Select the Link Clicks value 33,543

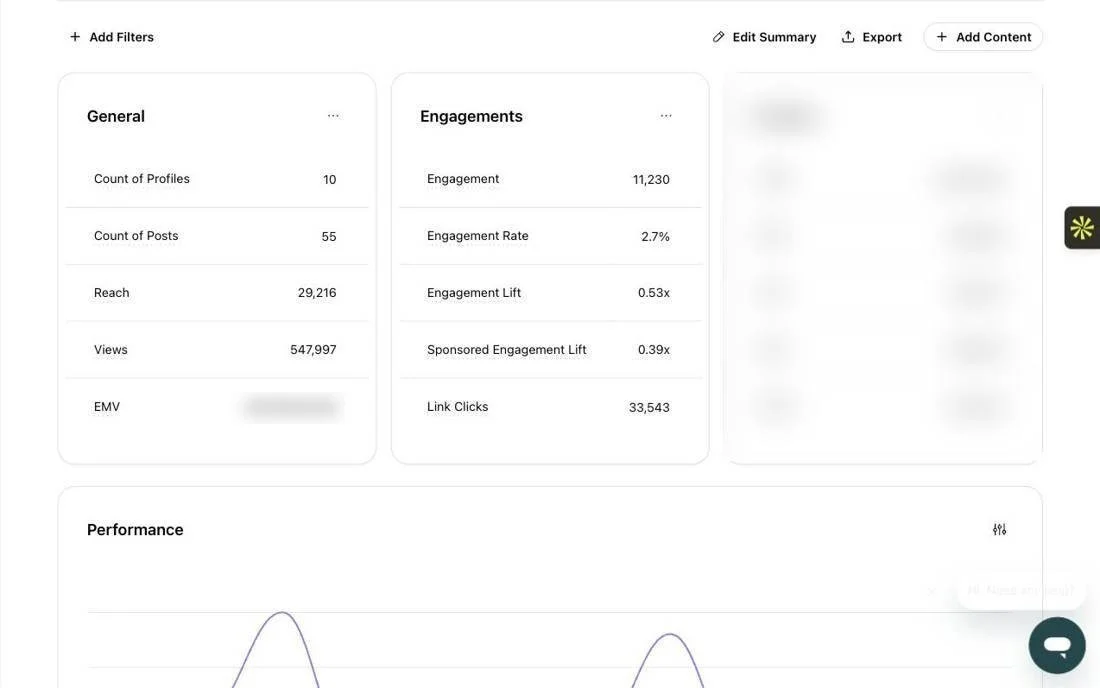point(650,407)
